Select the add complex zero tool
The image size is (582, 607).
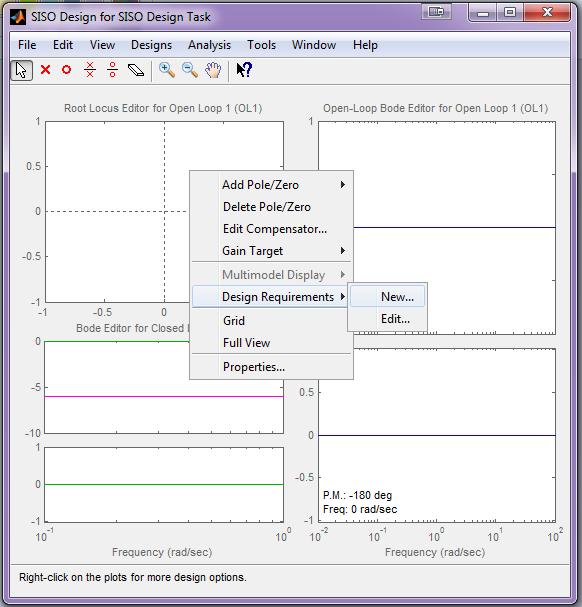(113, 70)
